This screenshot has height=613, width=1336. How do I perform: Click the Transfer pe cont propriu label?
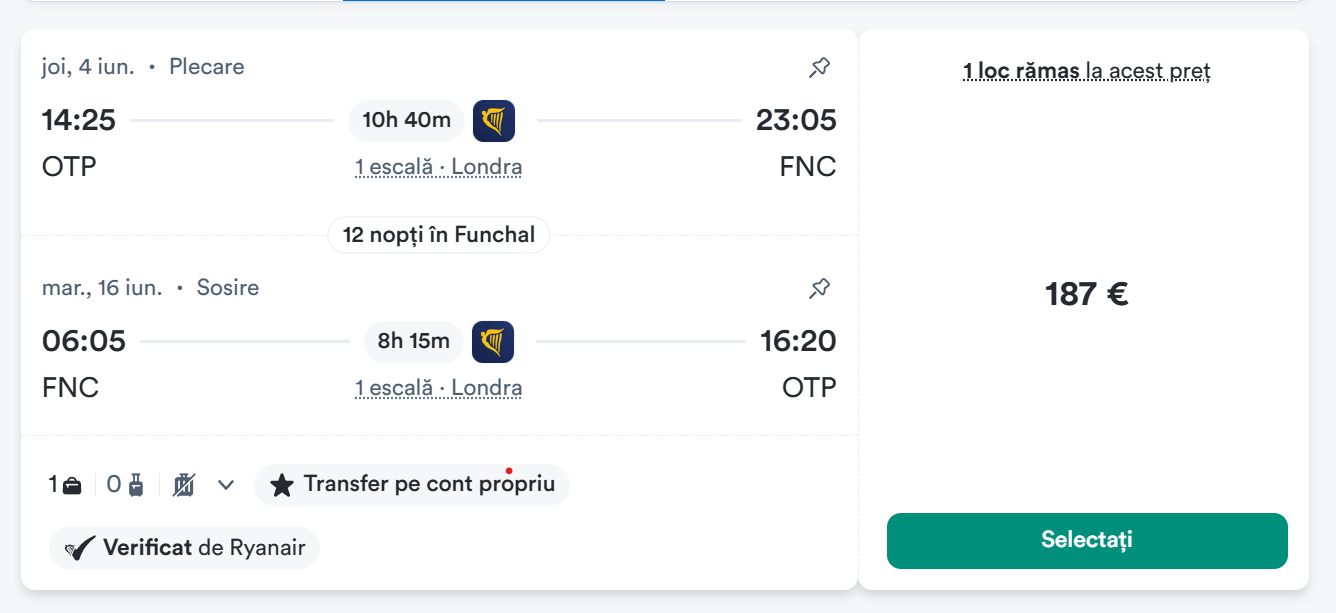coord(429,485)
